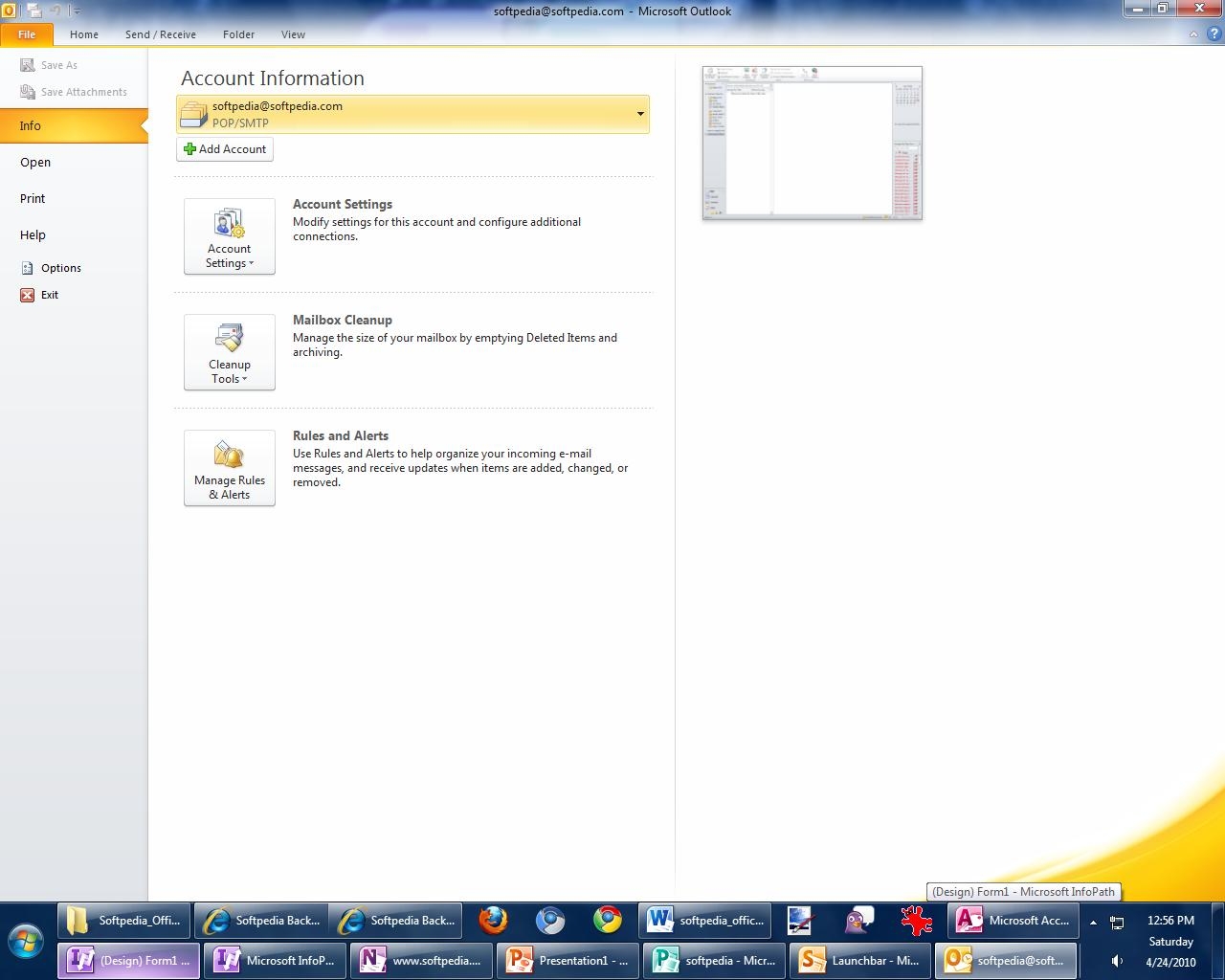The height and width of the screenshot is (980, 1225).
Task: Switch to OneNote taskbar button
Action: pos(422,960)
